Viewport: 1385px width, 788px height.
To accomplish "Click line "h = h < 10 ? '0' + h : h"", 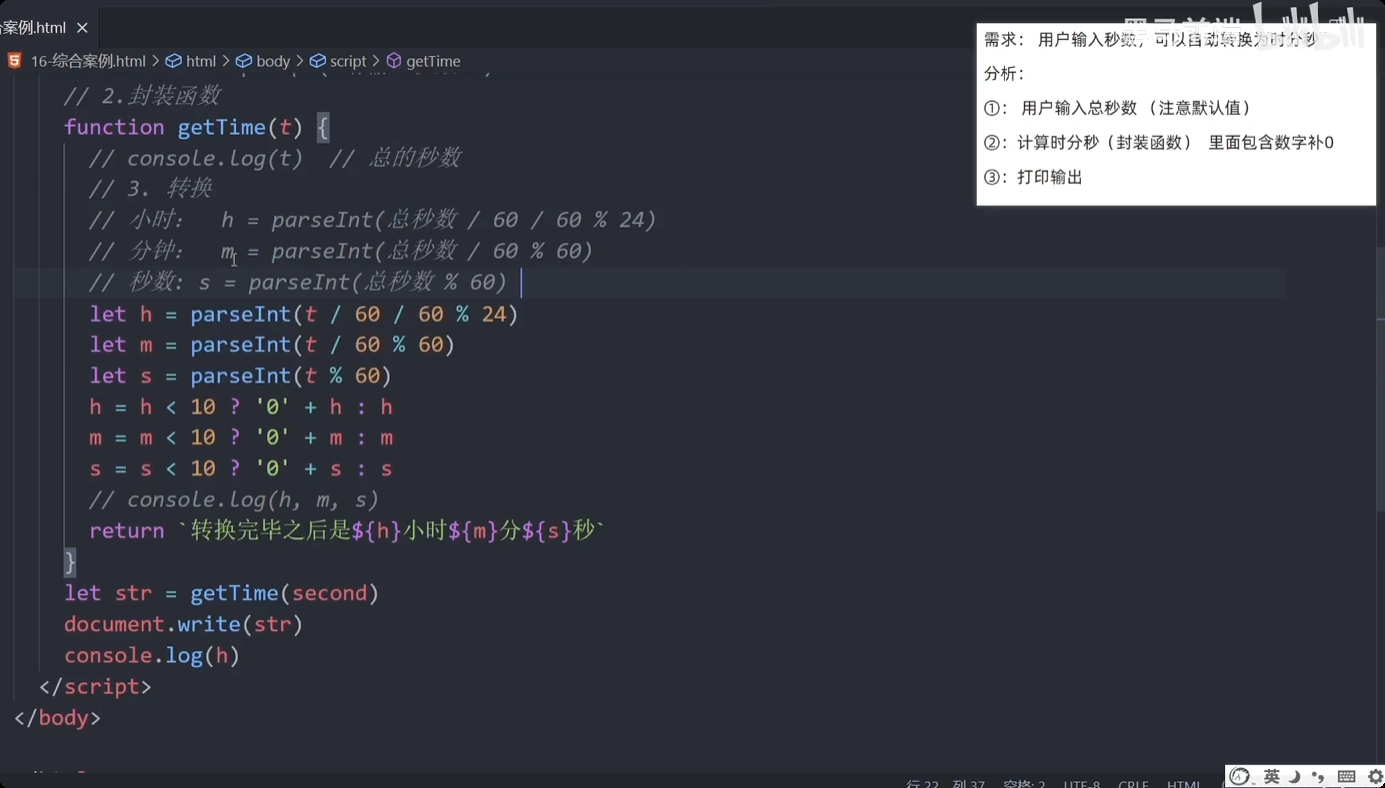I will (241, 407).
